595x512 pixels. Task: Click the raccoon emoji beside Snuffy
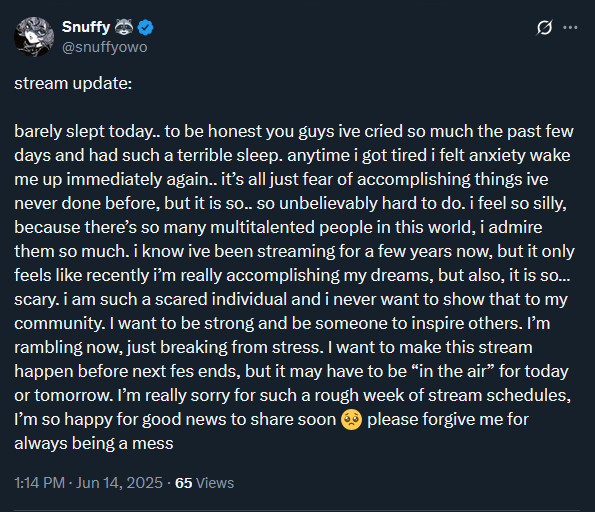pos(124,27)
